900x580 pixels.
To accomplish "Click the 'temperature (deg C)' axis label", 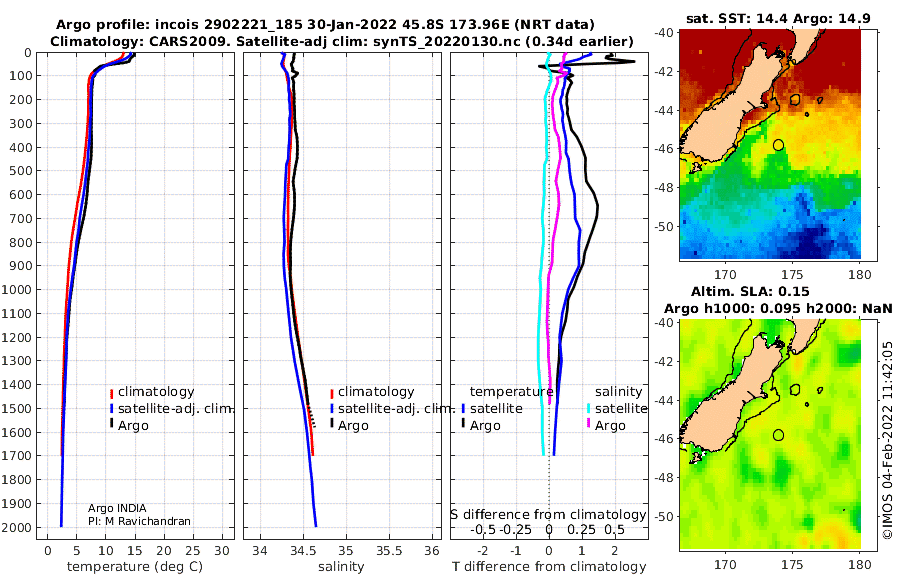I will click(135, 567).
